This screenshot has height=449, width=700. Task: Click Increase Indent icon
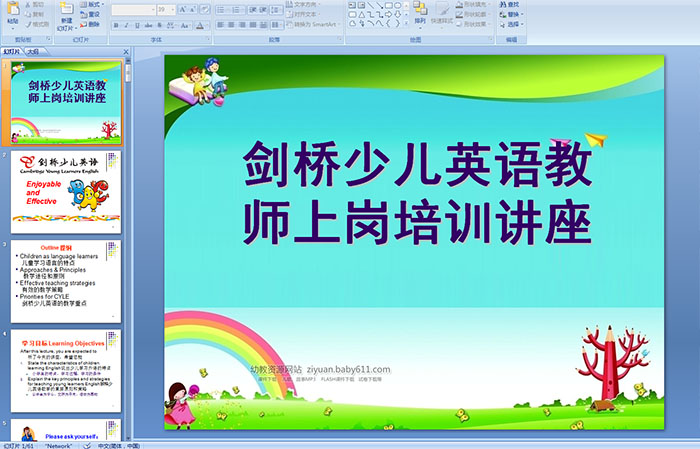click(263, 9)
